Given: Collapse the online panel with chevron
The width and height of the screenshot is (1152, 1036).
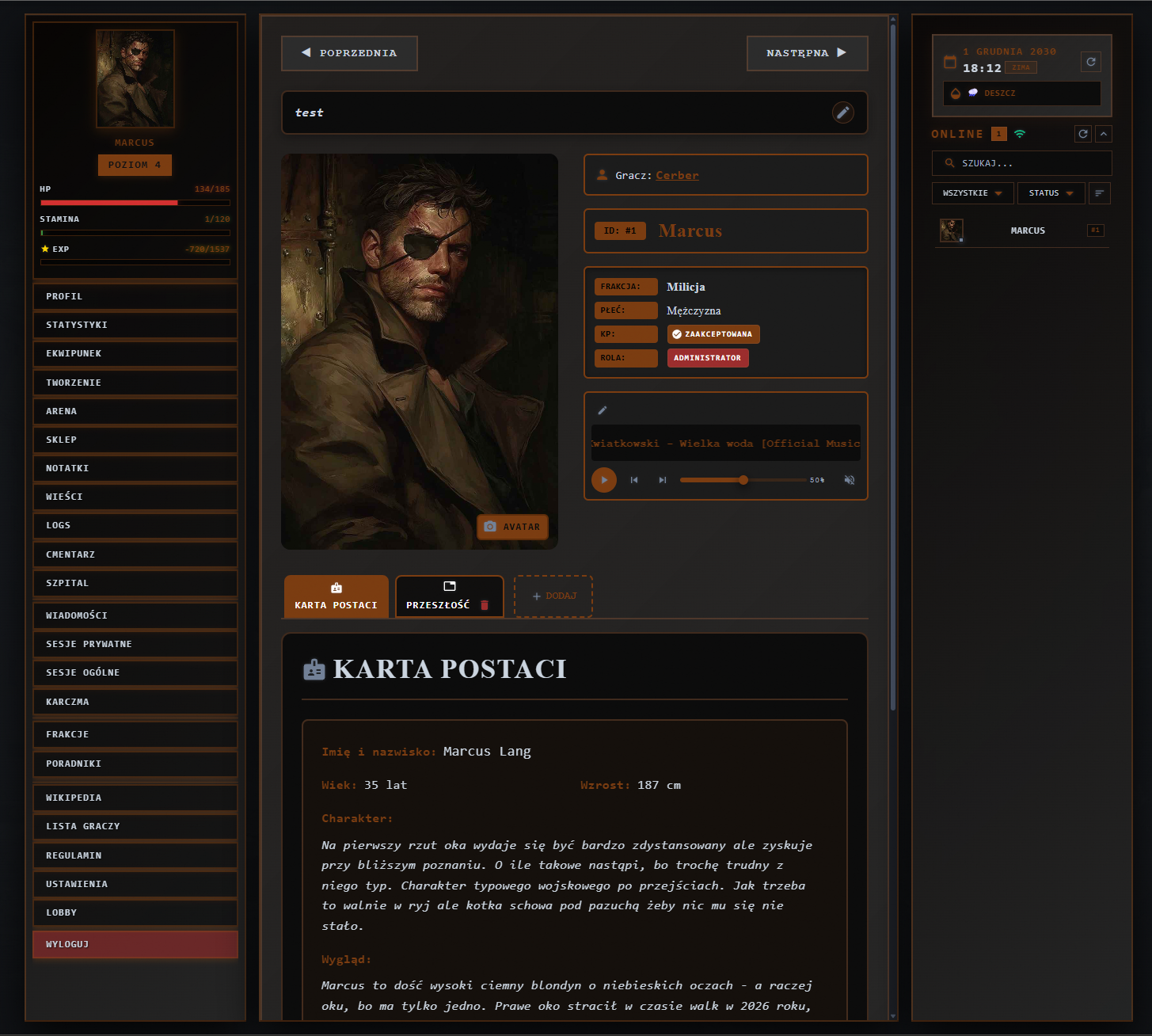Looking at the screenshot, I should click(x=1104, y=134).
